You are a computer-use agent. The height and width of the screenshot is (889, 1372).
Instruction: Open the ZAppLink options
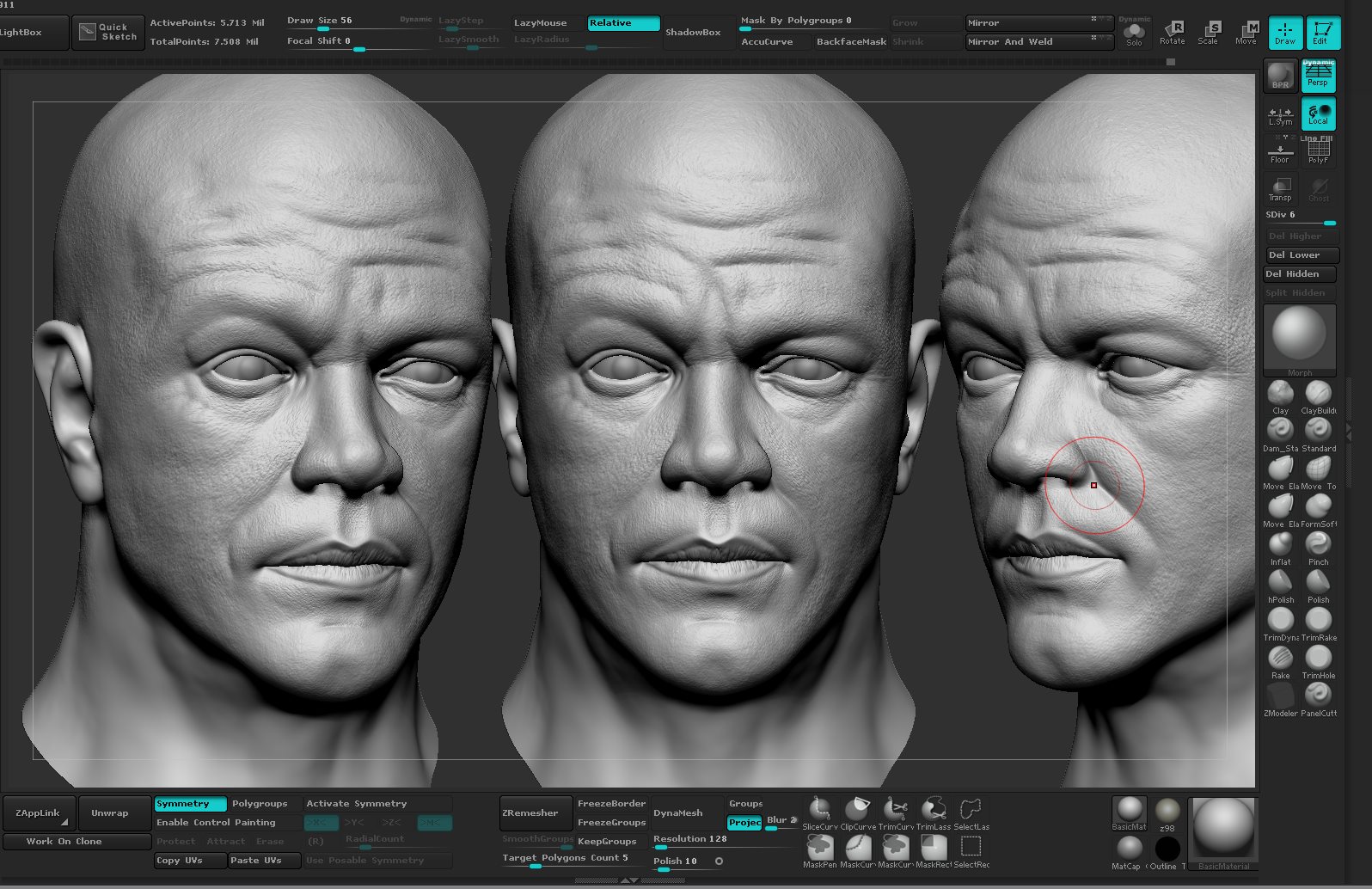[39, 813]
